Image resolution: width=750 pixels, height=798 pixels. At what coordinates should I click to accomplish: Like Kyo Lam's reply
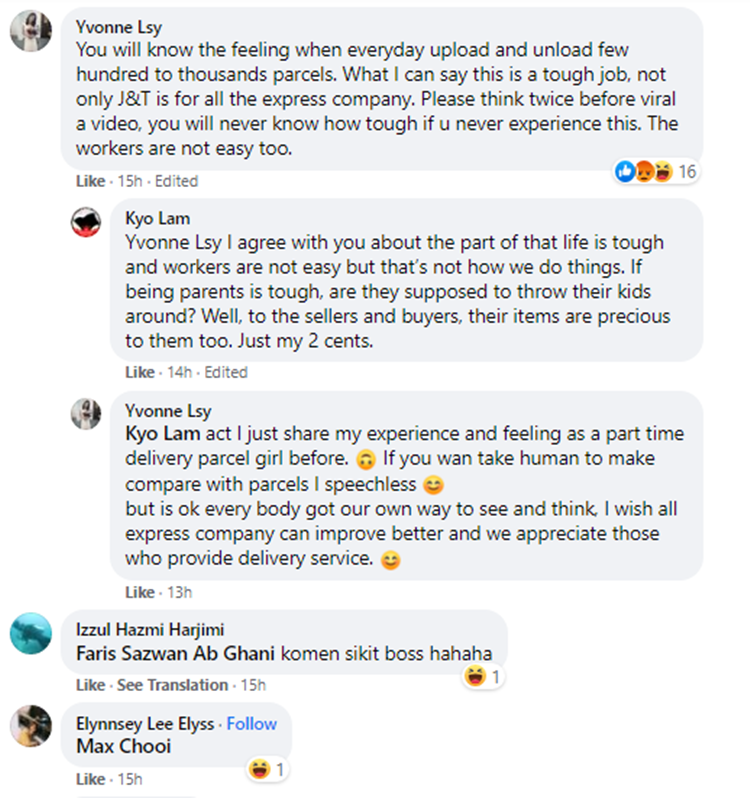pyautogui.click(x=140, y=372)
